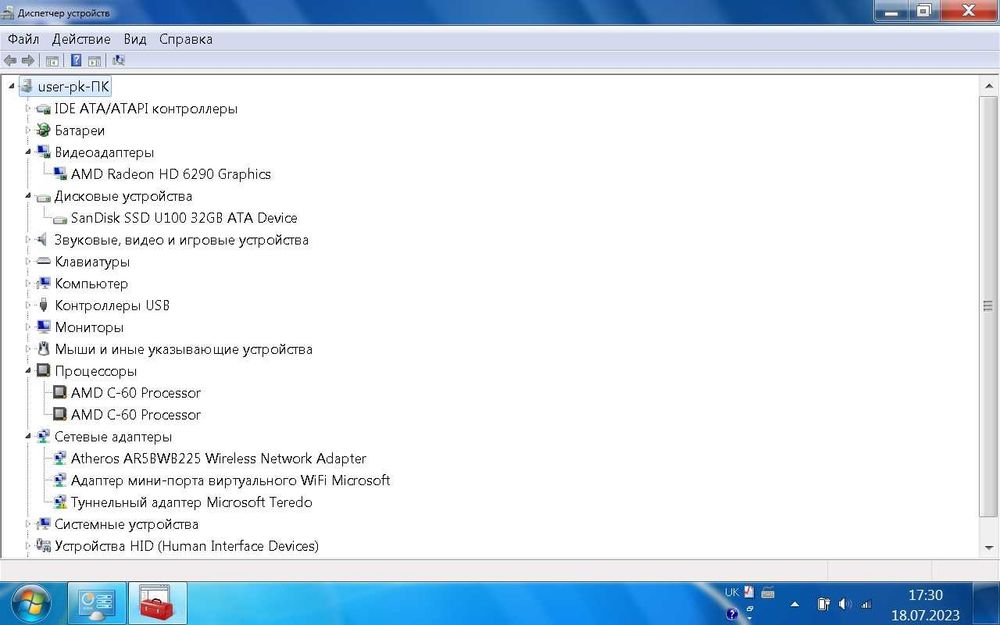Click the USB plug icon of Контроллеры USB

[x=43, y=305]
